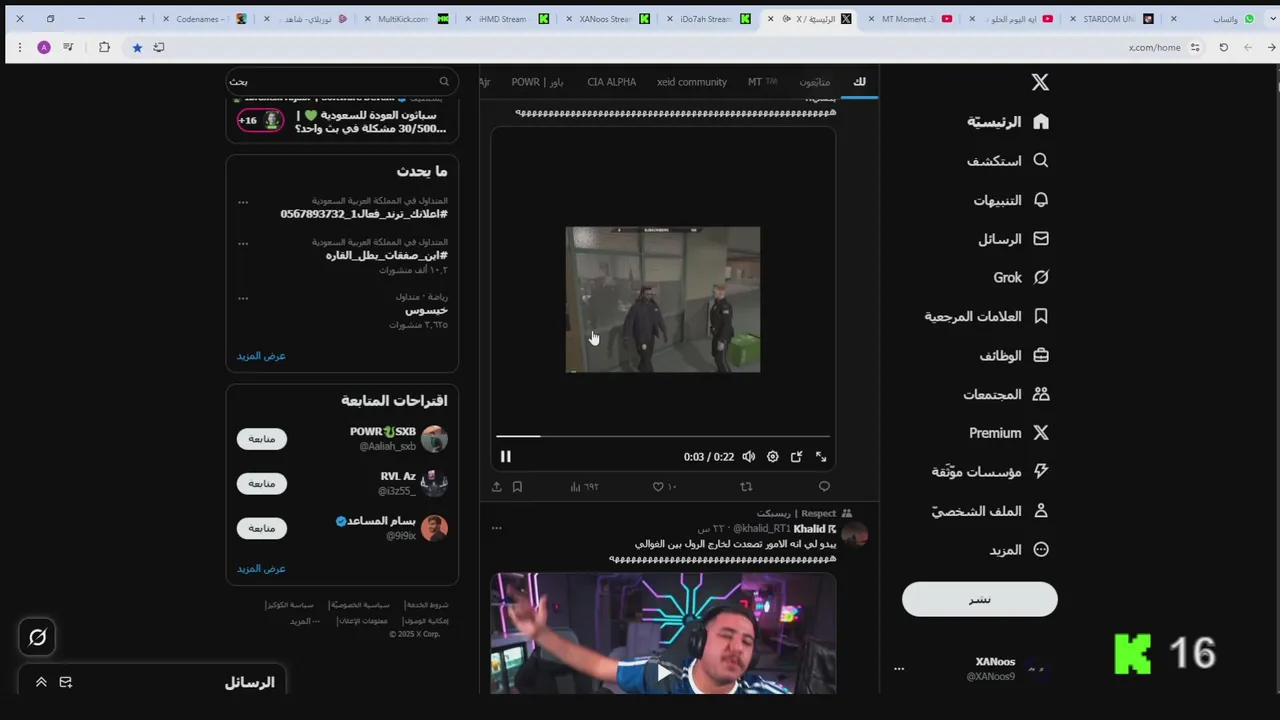Open the More (المزيد) sidebar menu
The width and height of the screenshot is (1280, 720).
click(x=1018, y=550)
